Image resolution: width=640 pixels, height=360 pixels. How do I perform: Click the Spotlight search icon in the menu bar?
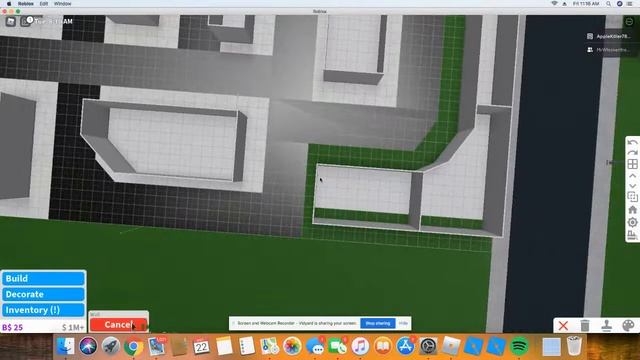(x=609, y=4)
